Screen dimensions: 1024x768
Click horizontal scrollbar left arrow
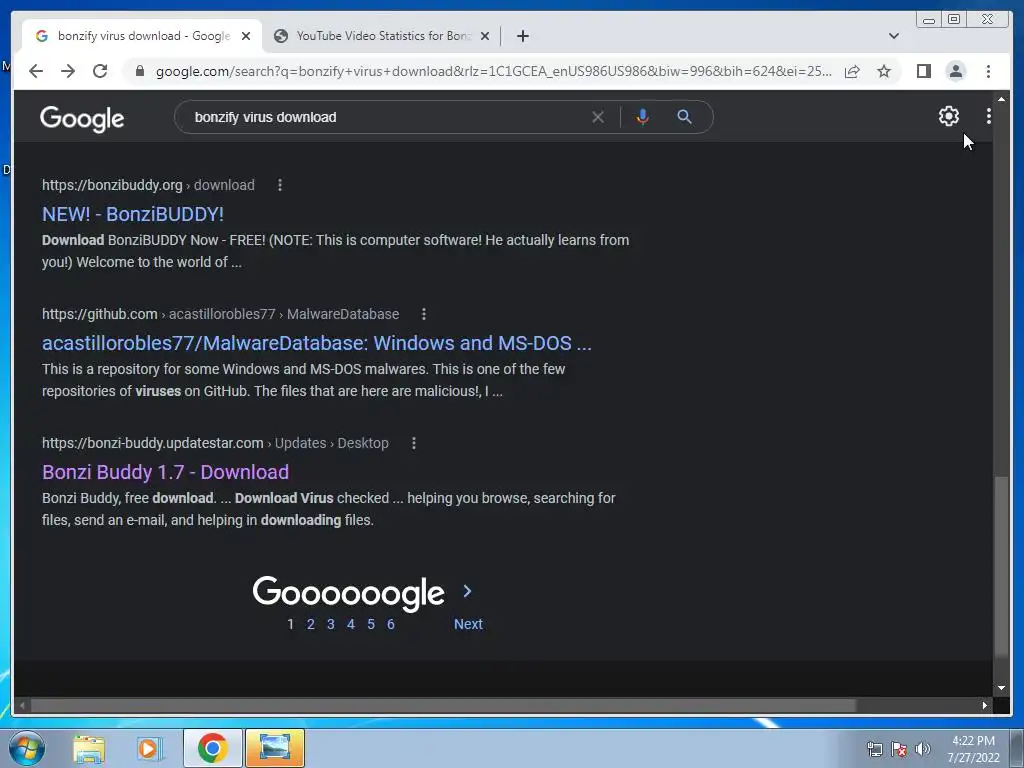(x=23, y=705)
